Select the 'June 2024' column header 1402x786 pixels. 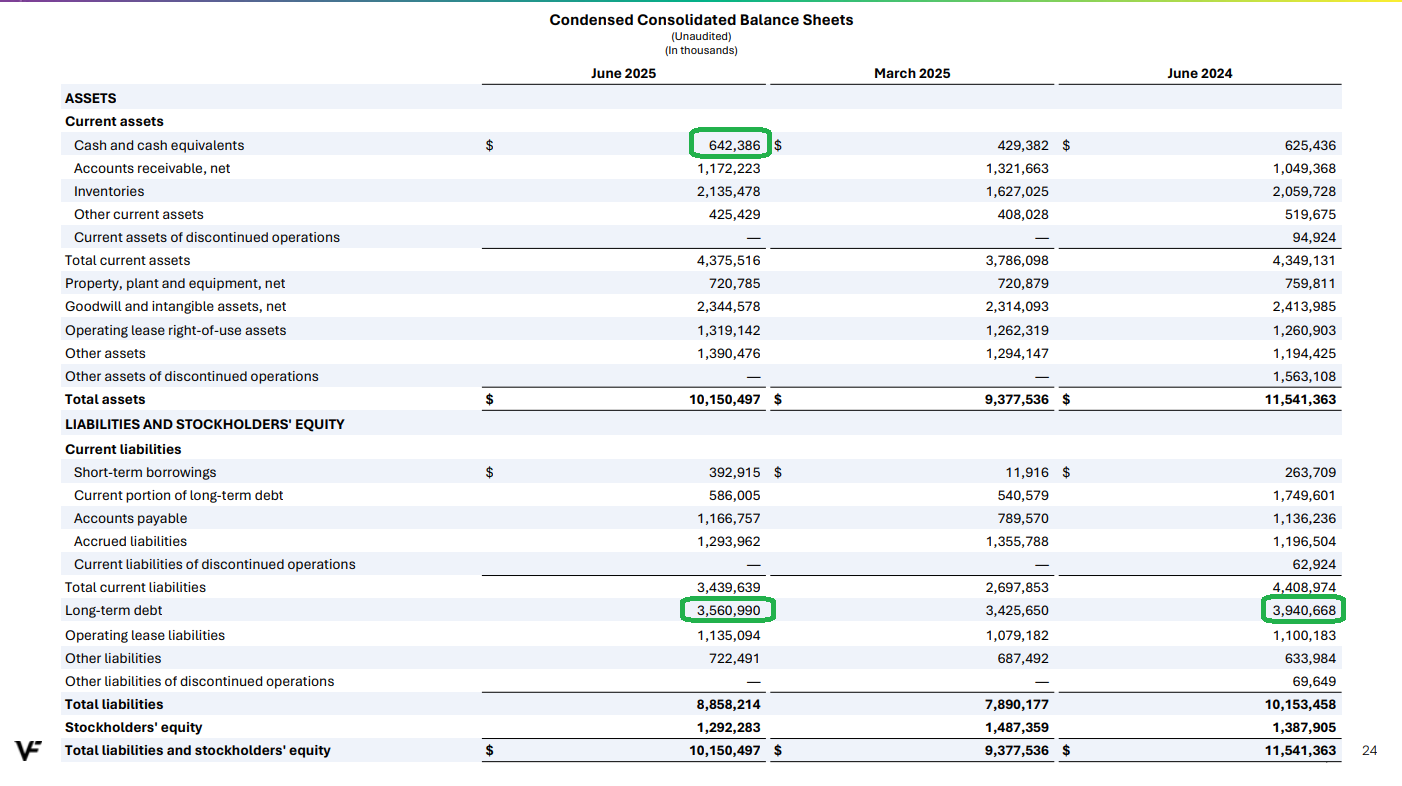tap(1200, 73)
